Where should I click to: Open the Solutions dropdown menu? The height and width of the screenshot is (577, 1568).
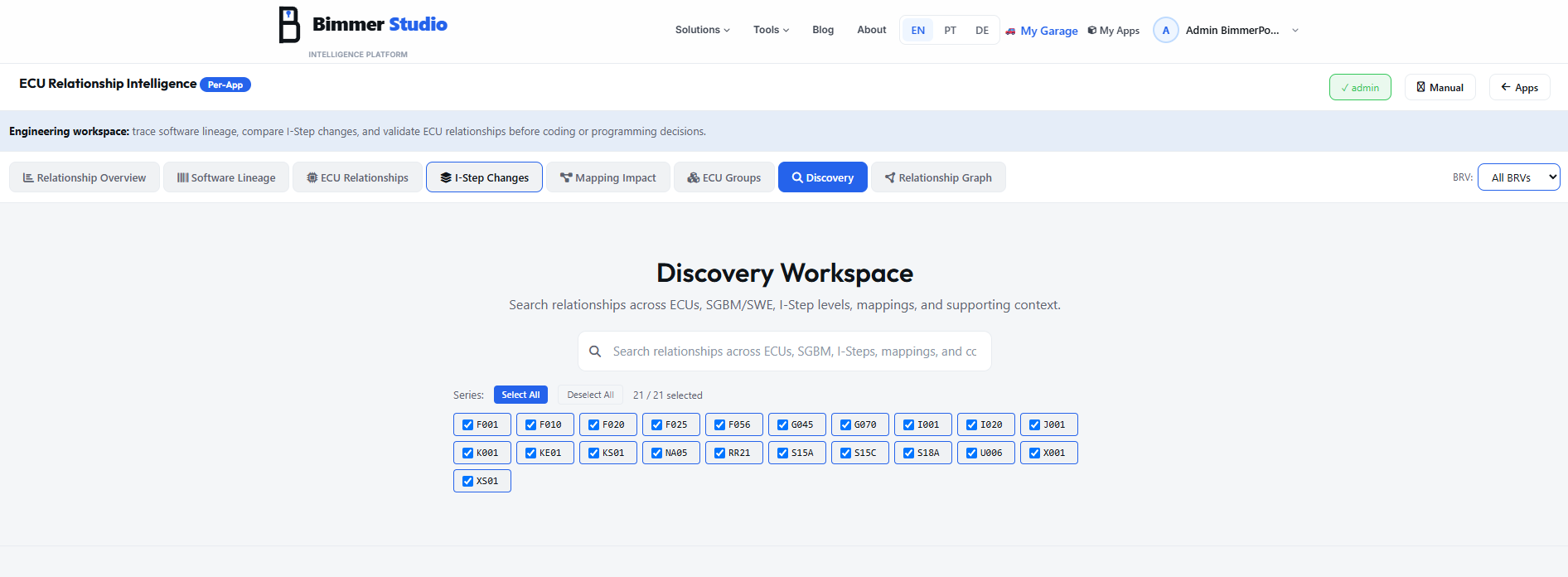[702, 30]
